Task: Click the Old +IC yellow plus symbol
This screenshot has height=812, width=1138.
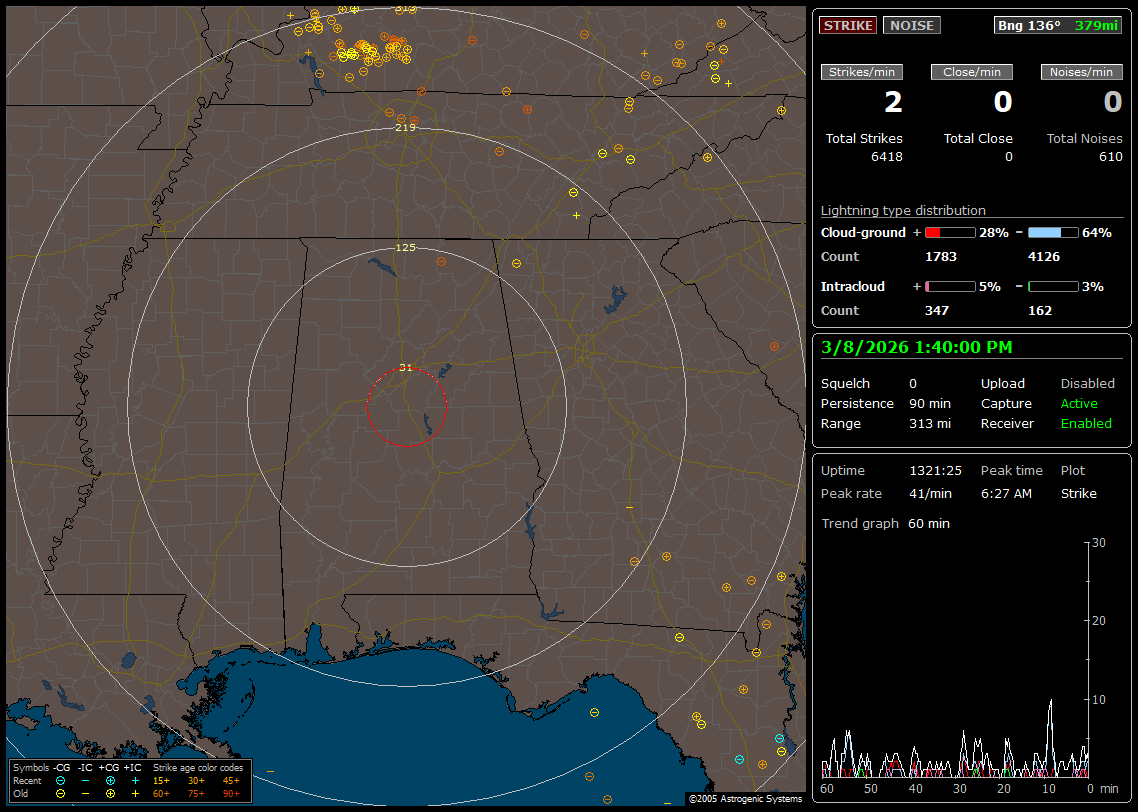Action: tap(135, 793)
